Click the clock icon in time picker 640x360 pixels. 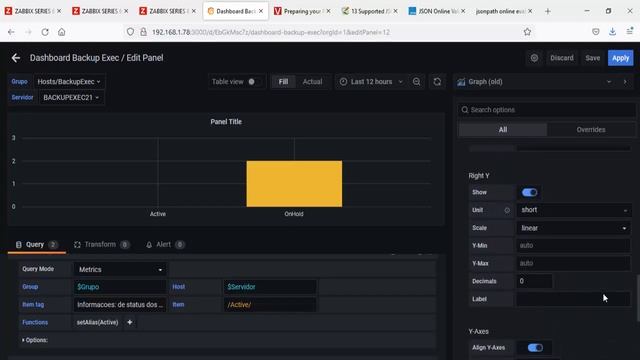tap(343, 82)
